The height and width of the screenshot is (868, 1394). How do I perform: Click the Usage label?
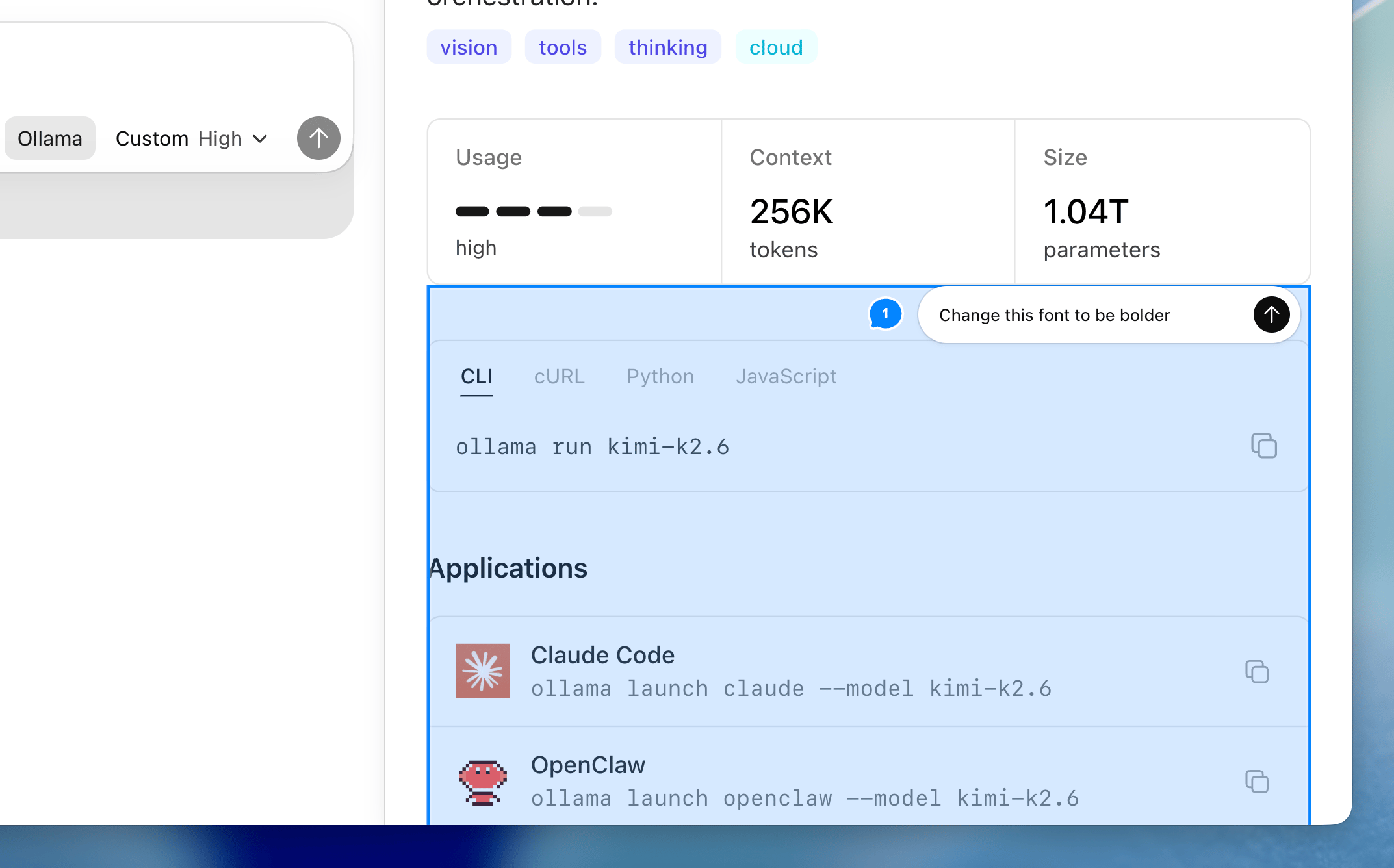[x=489, y=158]
